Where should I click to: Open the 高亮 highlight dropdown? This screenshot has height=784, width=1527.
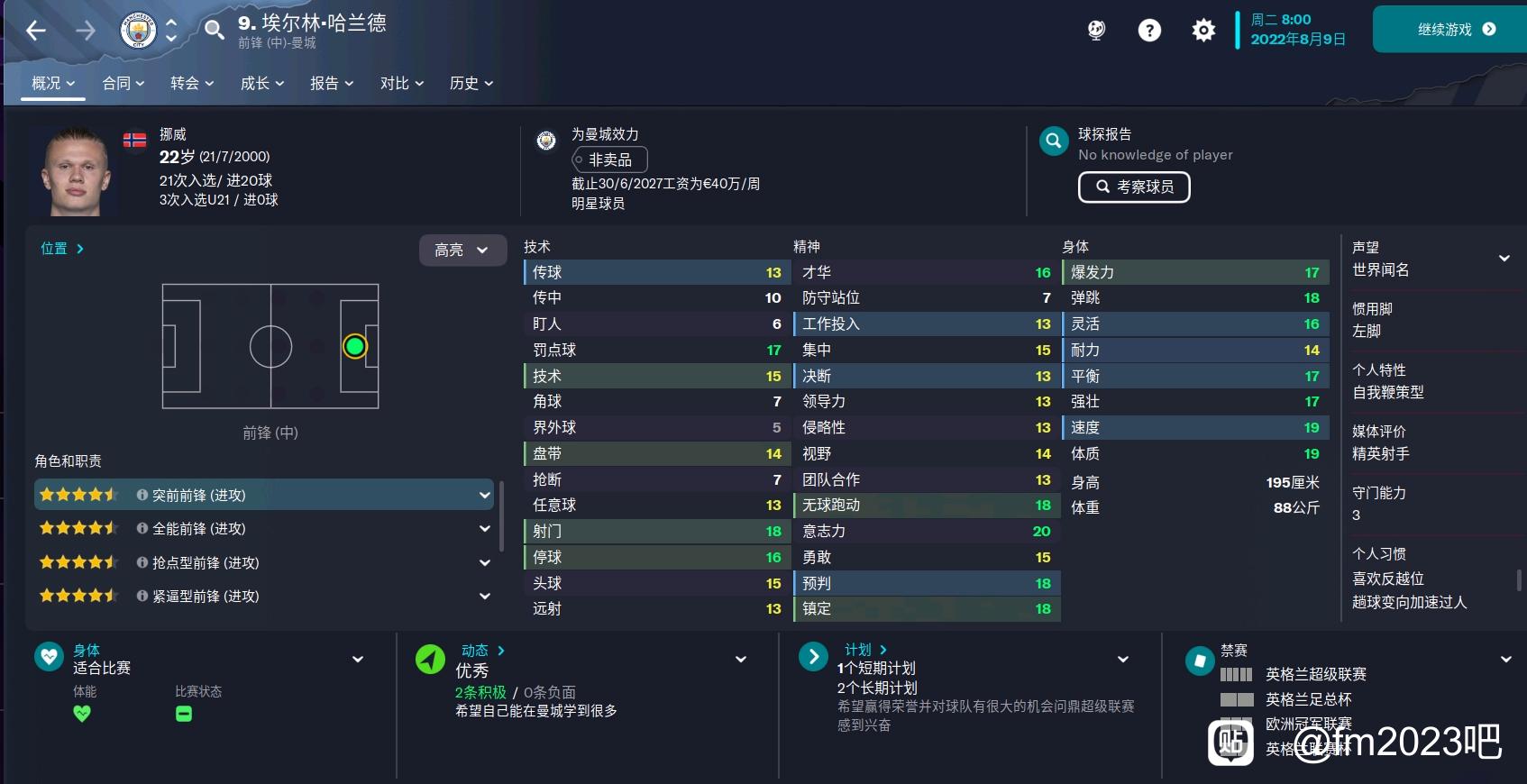pyautogui.click(x=462, y=250)
